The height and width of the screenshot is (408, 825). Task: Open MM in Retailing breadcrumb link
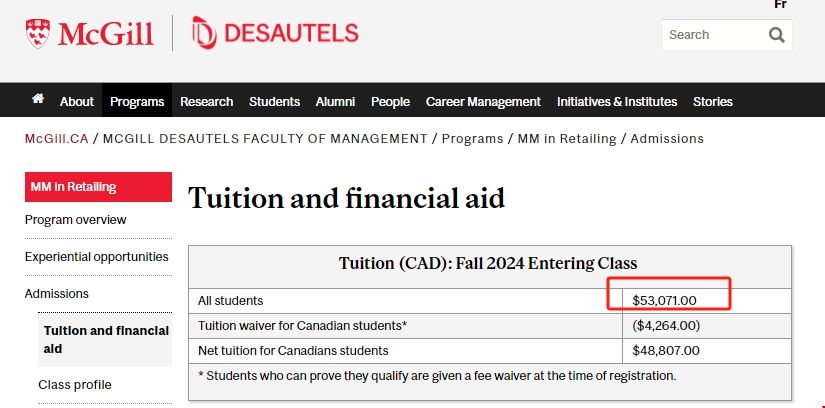pyautogui.click(x=567, y=139)
